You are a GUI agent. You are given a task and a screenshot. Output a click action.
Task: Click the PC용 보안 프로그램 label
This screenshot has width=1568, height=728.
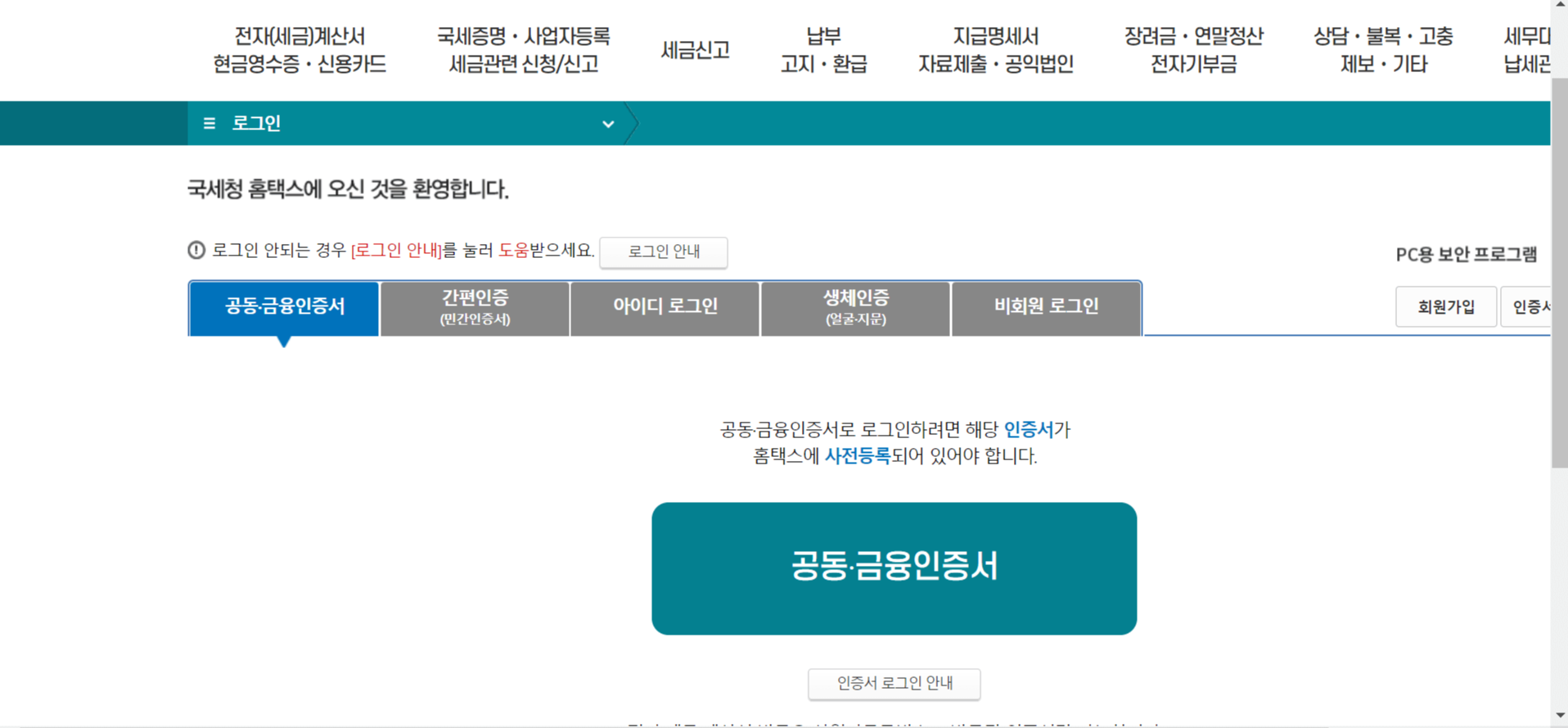coord(1466,255)
